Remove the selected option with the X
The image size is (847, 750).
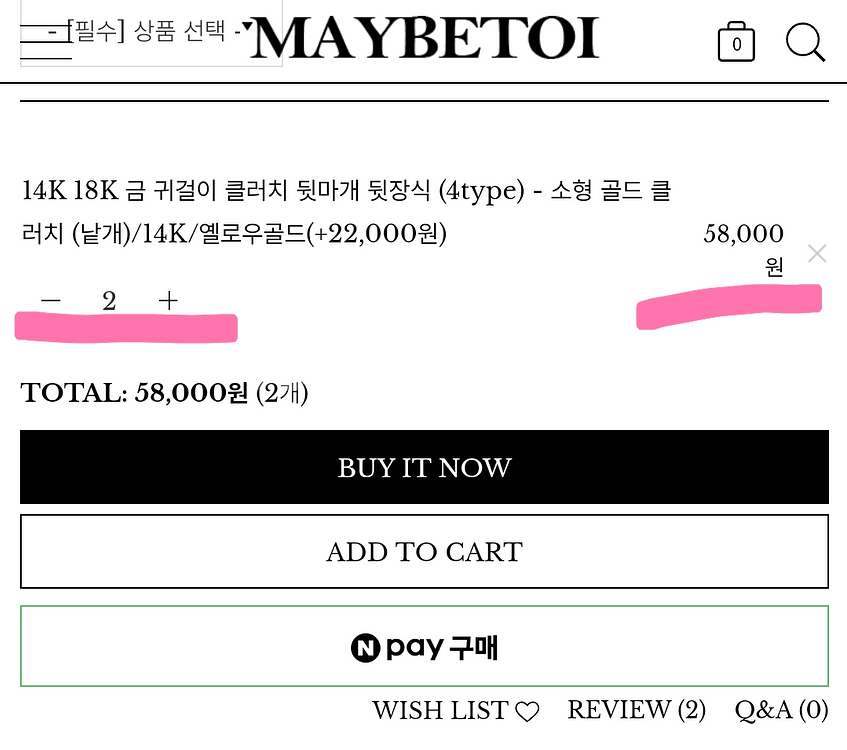817,253
